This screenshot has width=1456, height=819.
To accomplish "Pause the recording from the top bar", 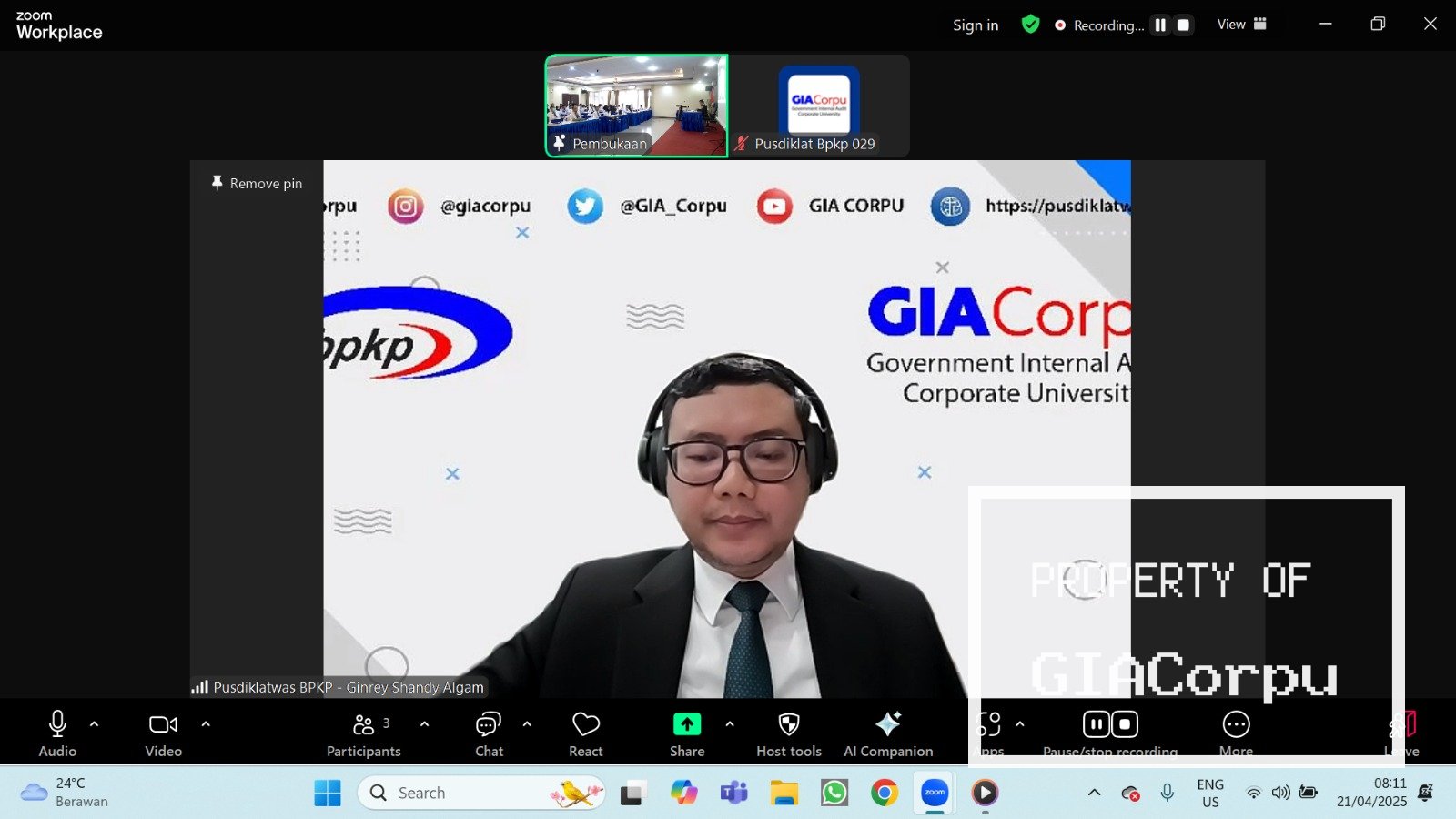I will click(1160, 25).
